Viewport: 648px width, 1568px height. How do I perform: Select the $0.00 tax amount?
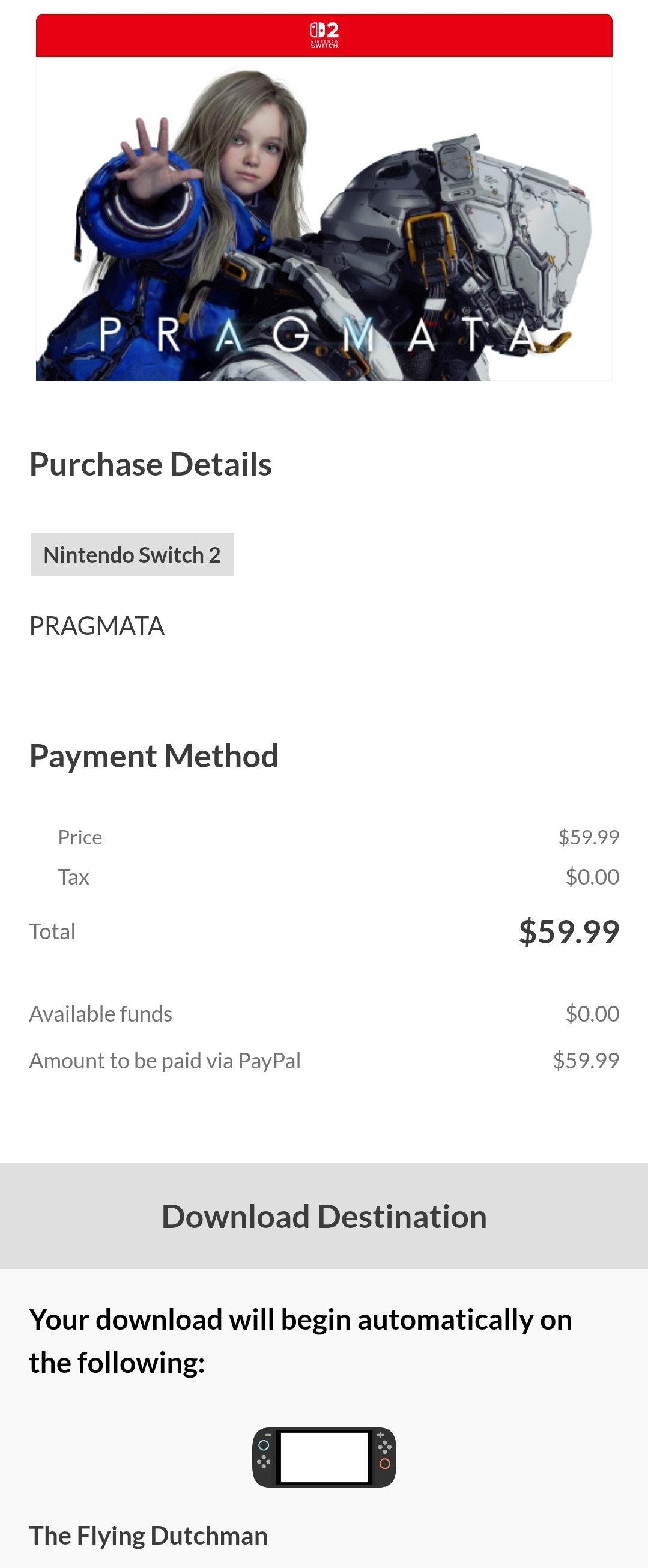[x=592, y=877]
